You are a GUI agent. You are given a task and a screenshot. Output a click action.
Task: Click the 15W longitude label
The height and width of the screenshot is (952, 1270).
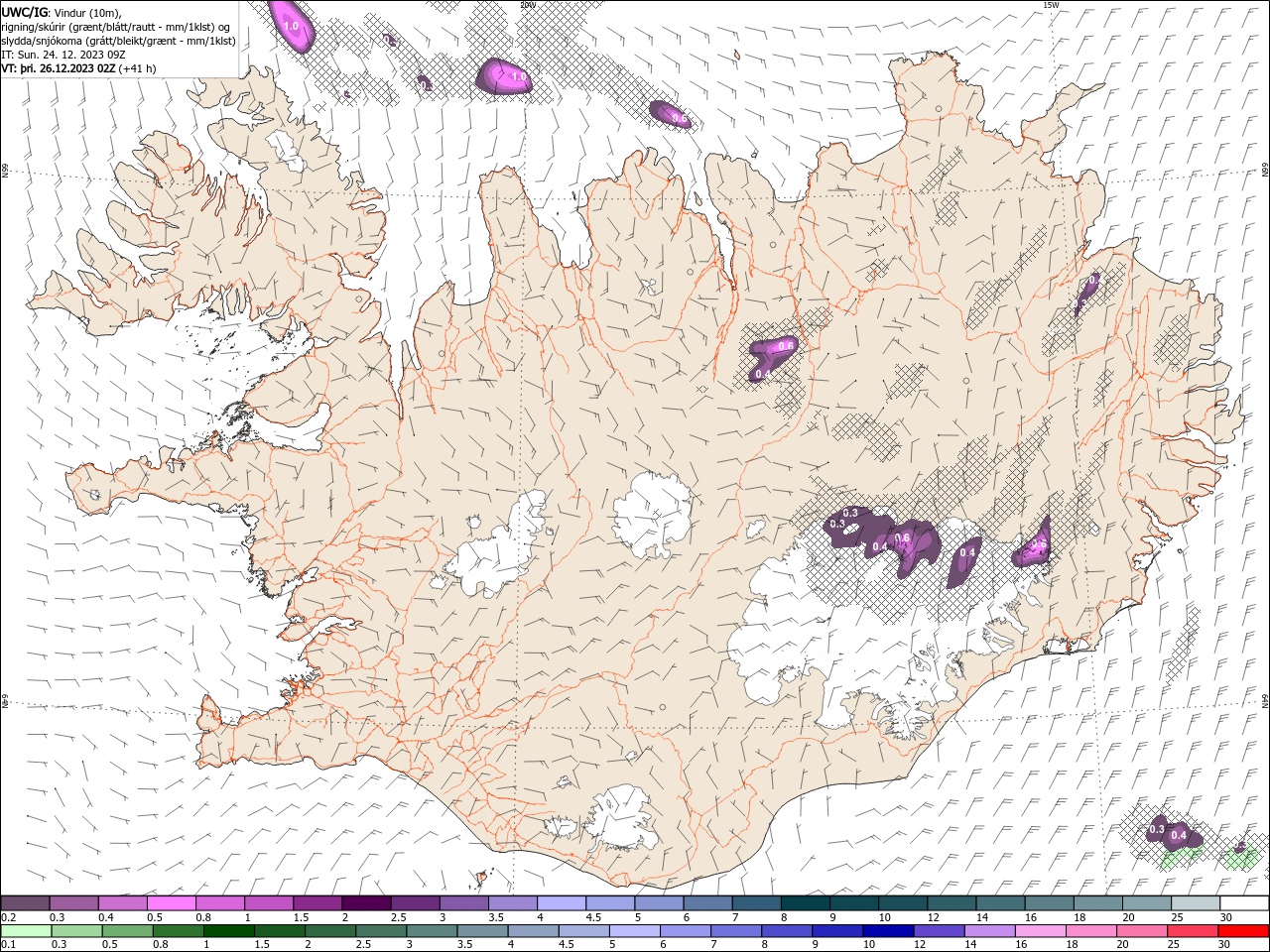coord(1051,5)
